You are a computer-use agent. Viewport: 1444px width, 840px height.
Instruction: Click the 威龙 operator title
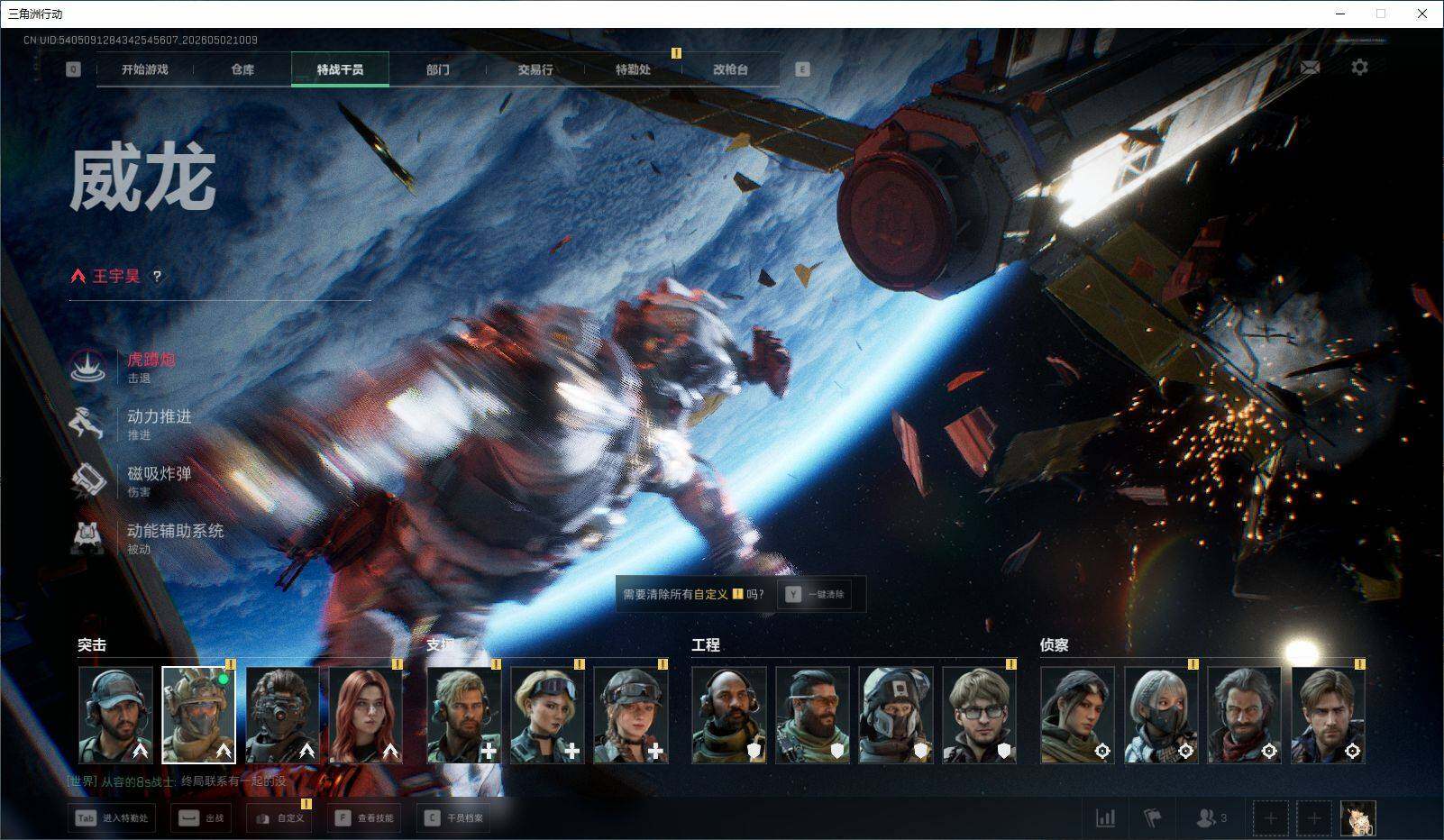pos(142,179)
